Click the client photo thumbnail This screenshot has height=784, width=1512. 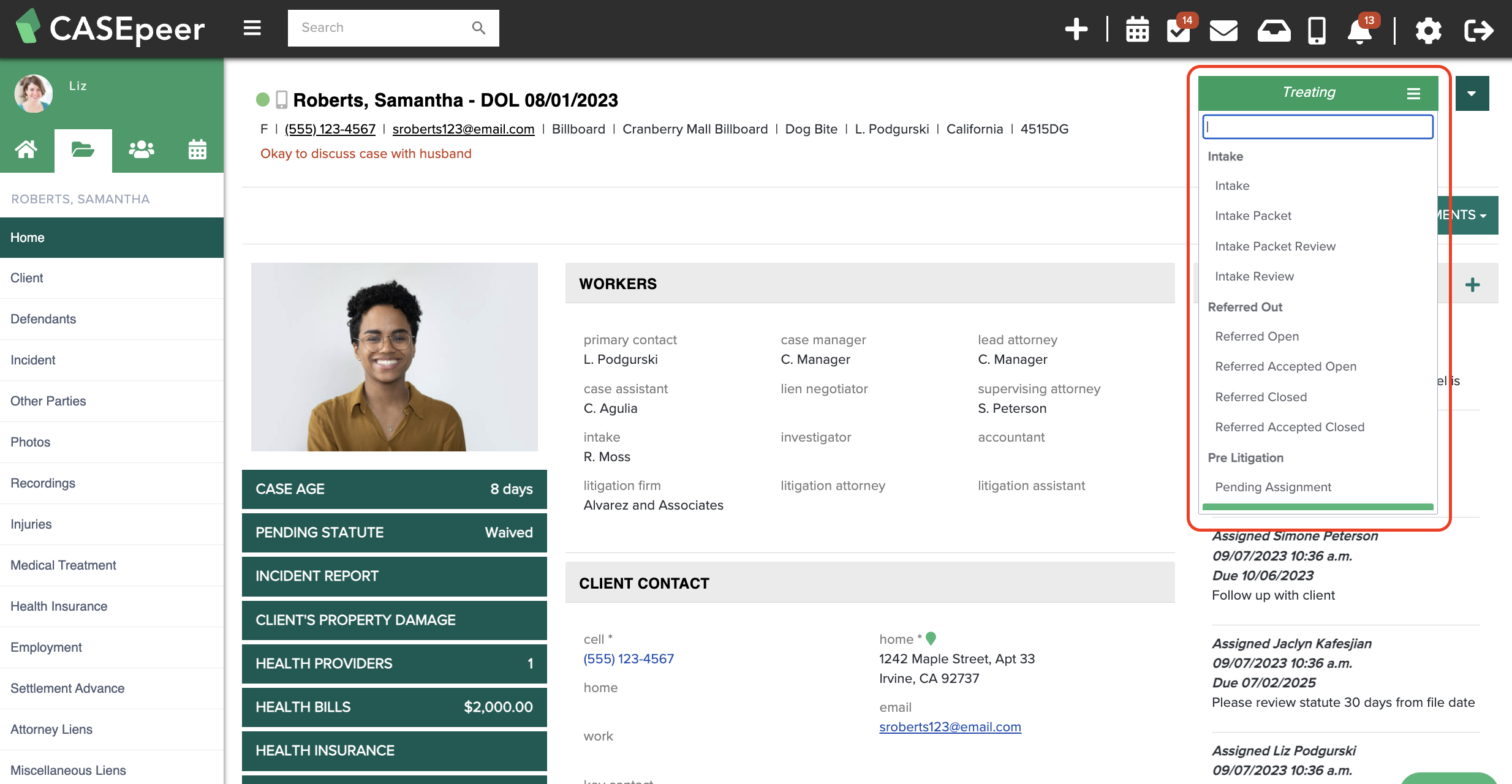click(395, 357)
